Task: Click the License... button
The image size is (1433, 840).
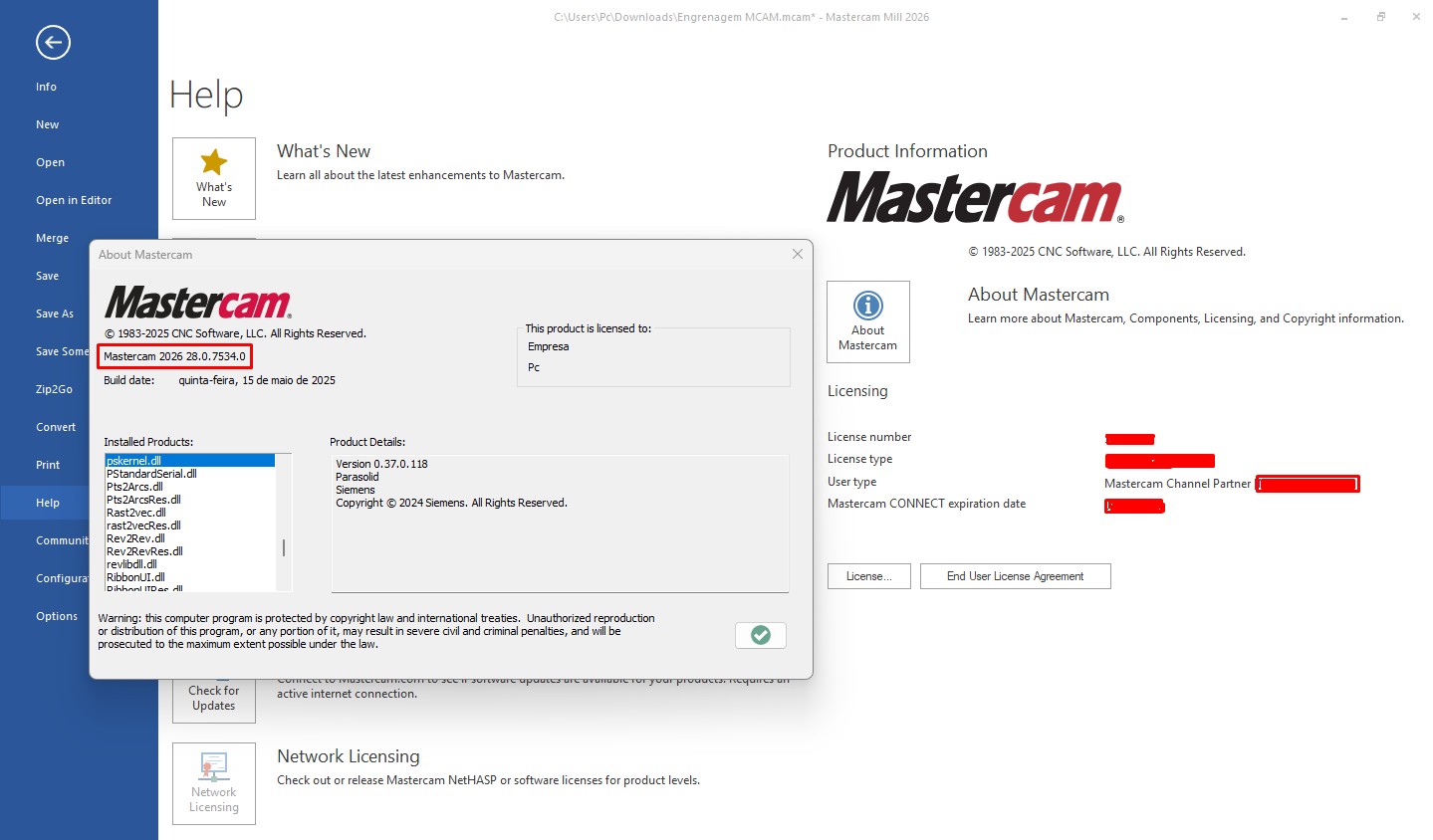Action: (x=868, y=576)
